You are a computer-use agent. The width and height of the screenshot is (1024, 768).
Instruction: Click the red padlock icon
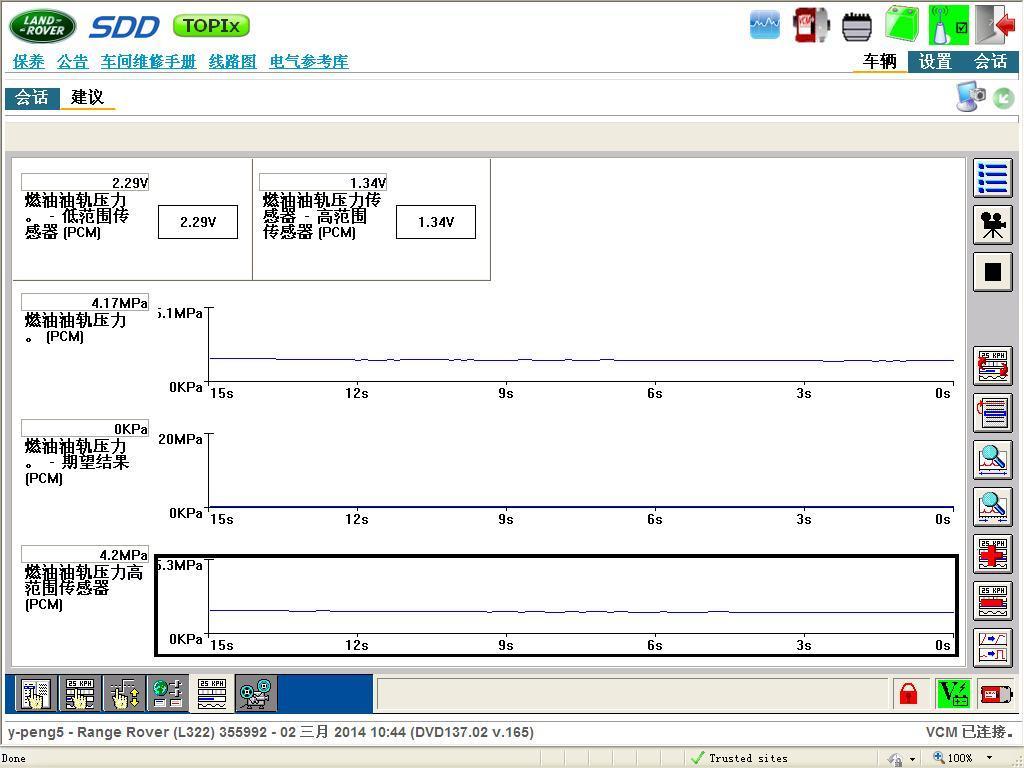(908, 694)
